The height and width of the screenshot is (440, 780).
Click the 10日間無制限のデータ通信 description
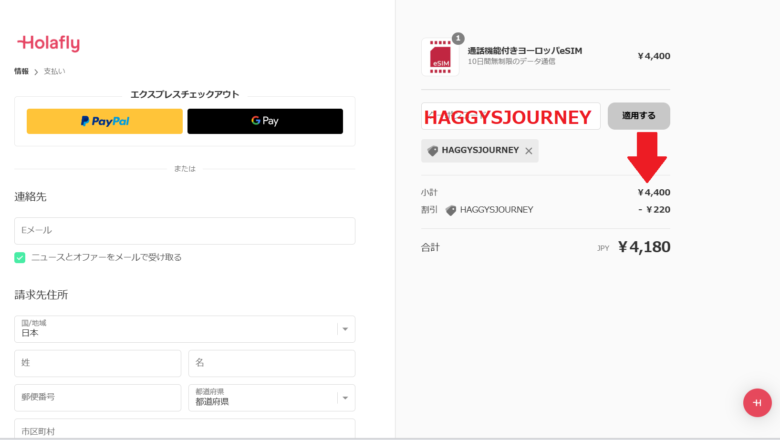[511, 62]
